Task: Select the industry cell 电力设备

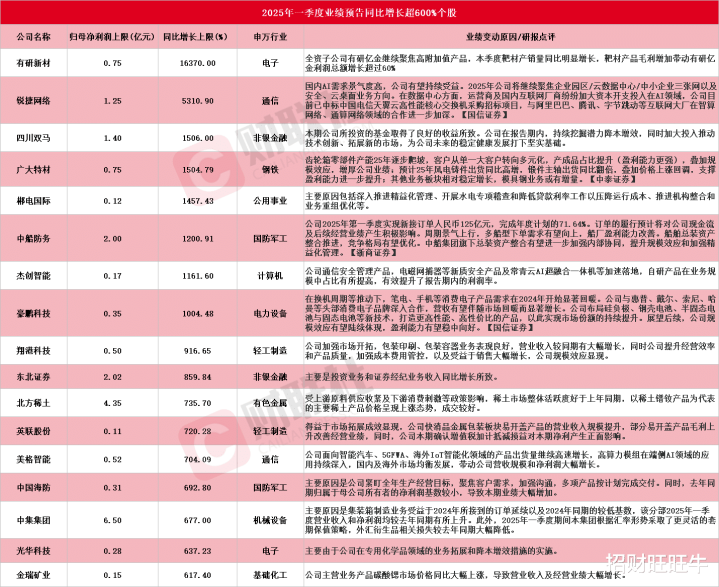Action: [x=270, y=313]
